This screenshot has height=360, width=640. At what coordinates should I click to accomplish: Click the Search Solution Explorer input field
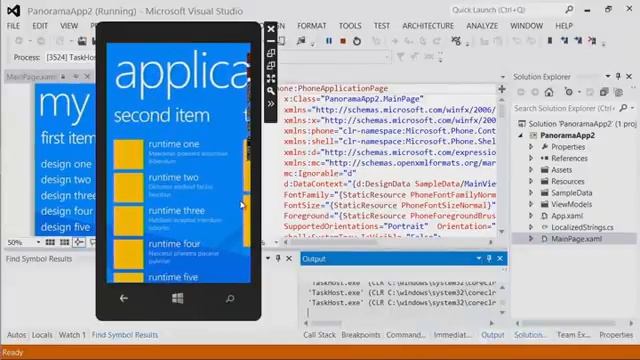[564, 108]
